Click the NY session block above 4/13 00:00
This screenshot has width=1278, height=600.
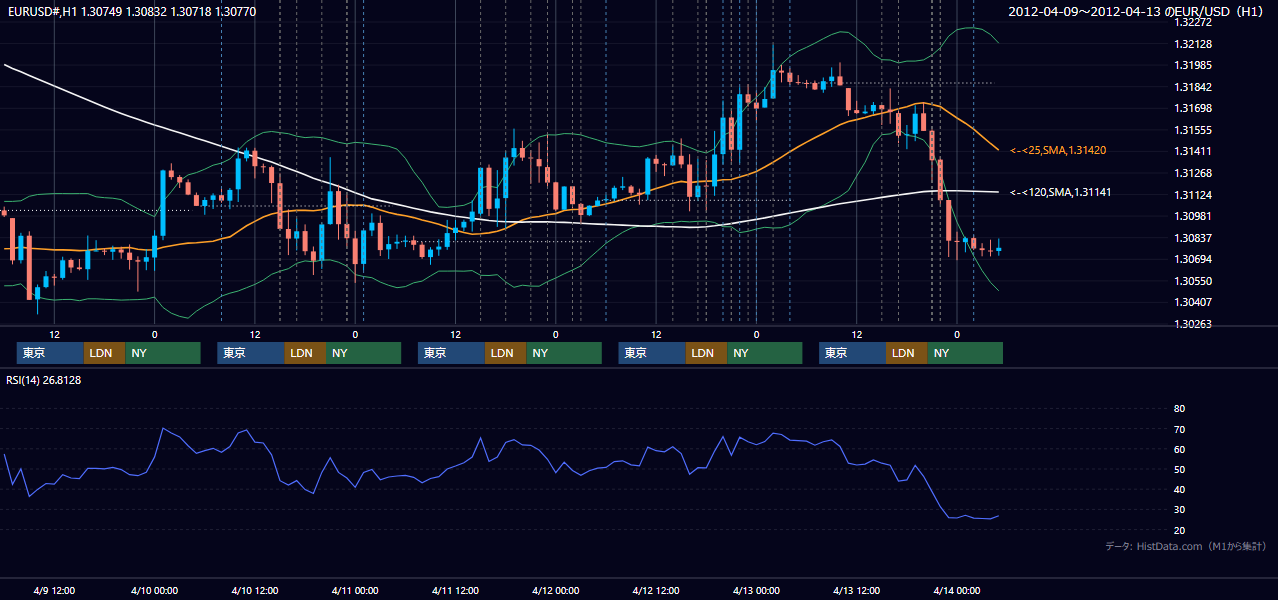pyautogui.click(x=764, y=353)
